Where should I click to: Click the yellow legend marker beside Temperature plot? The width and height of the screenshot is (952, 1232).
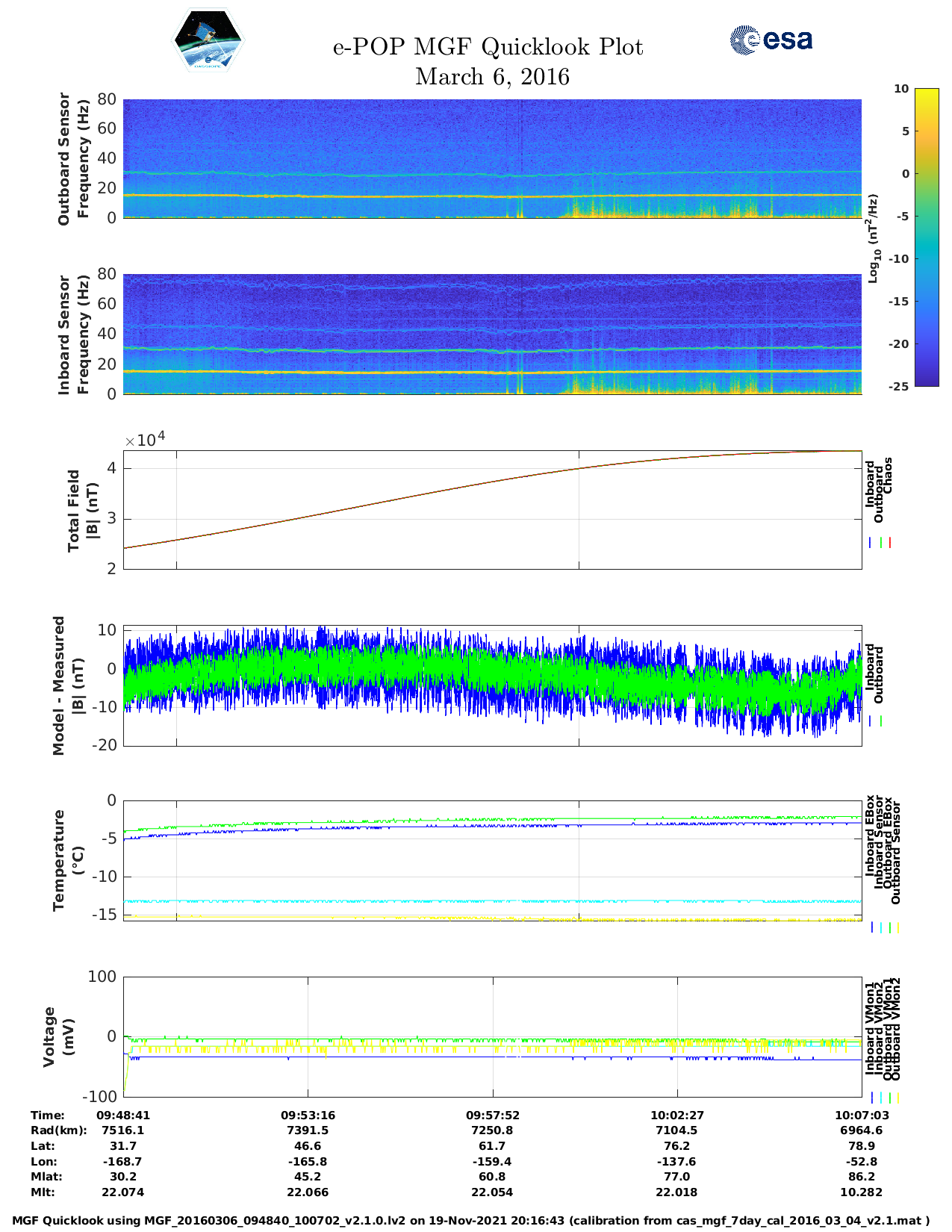click(897, 927)
